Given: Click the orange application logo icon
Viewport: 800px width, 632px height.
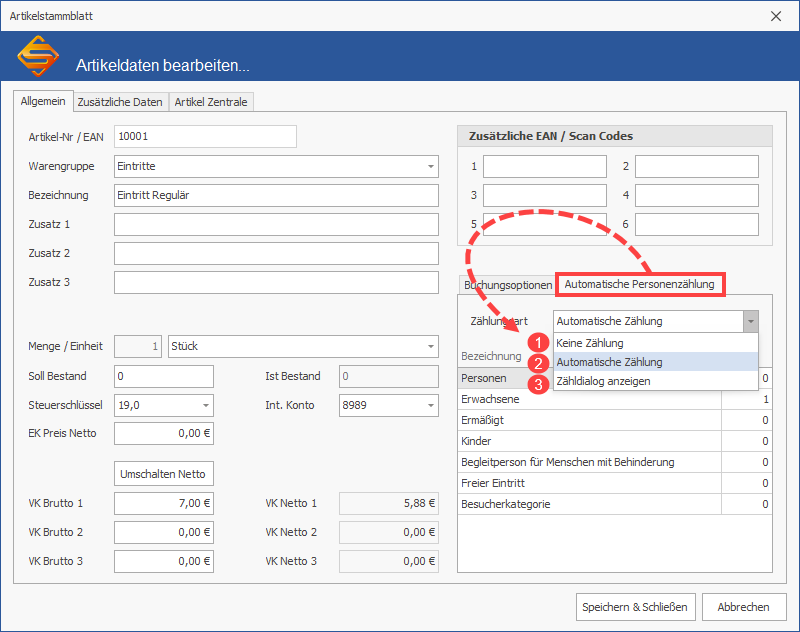Looking at the screenshot, I should [x=39, y=57].
